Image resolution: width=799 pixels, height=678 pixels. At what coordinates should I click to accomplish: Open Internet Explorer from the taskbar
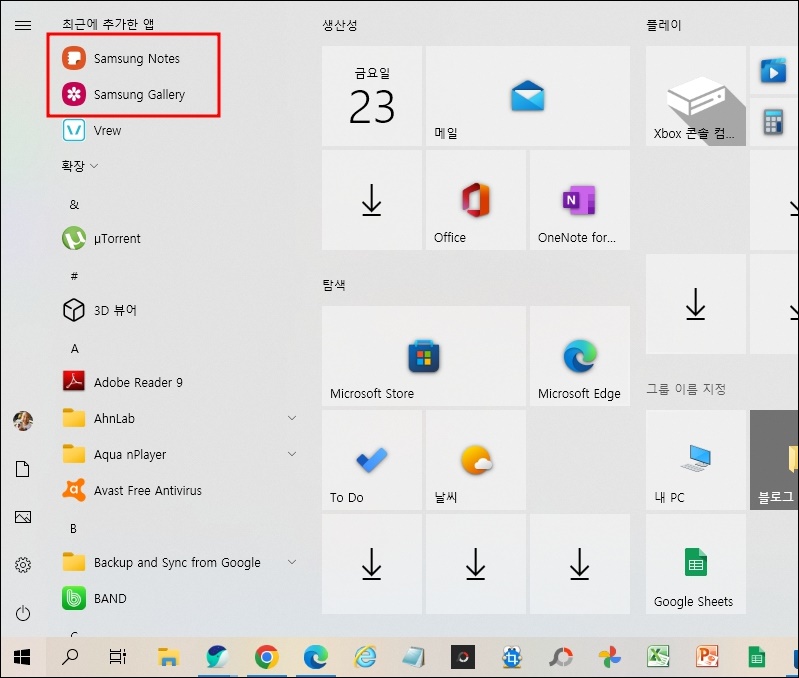[365, 657]
